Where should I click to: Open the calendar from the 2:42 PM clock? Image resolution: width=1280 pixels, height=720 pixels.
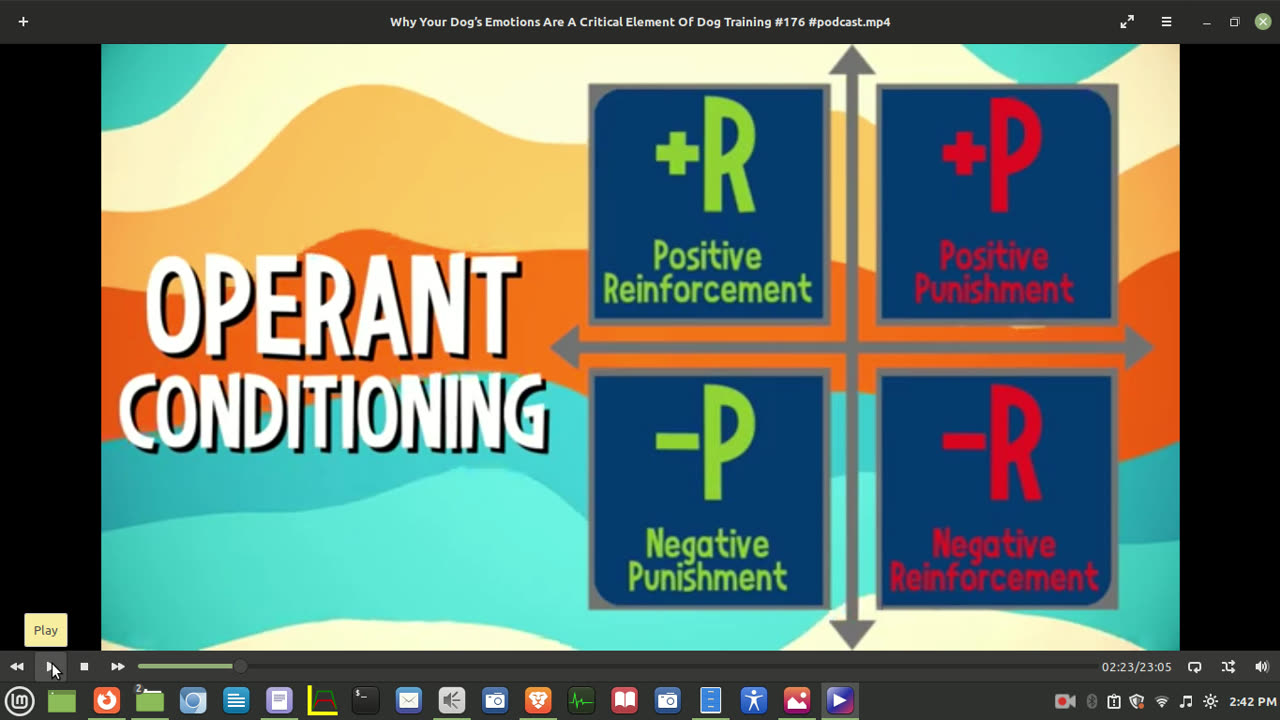1252,702
